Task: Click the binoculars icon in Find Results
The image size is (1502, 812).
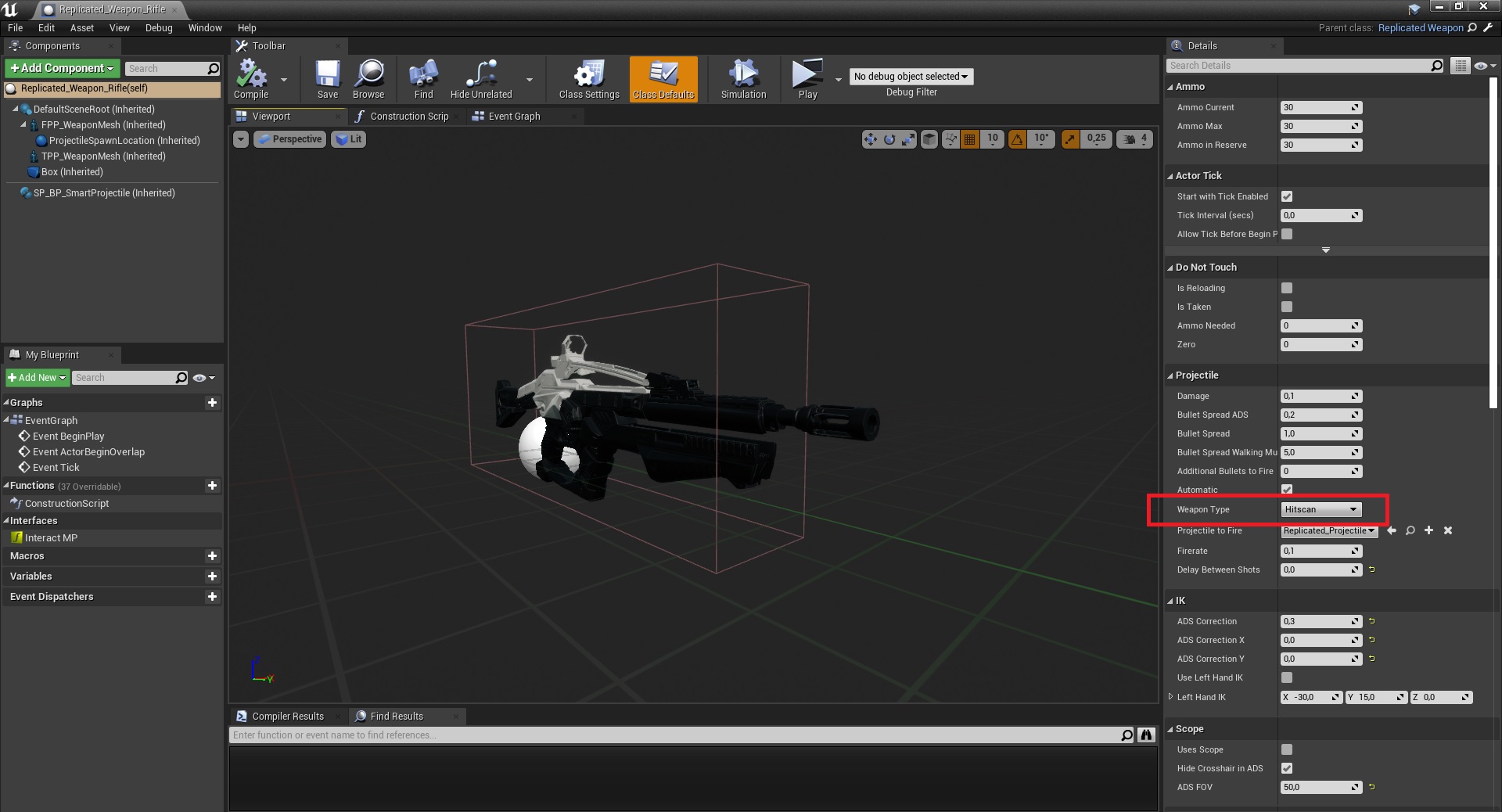Action: (1146, 735)
